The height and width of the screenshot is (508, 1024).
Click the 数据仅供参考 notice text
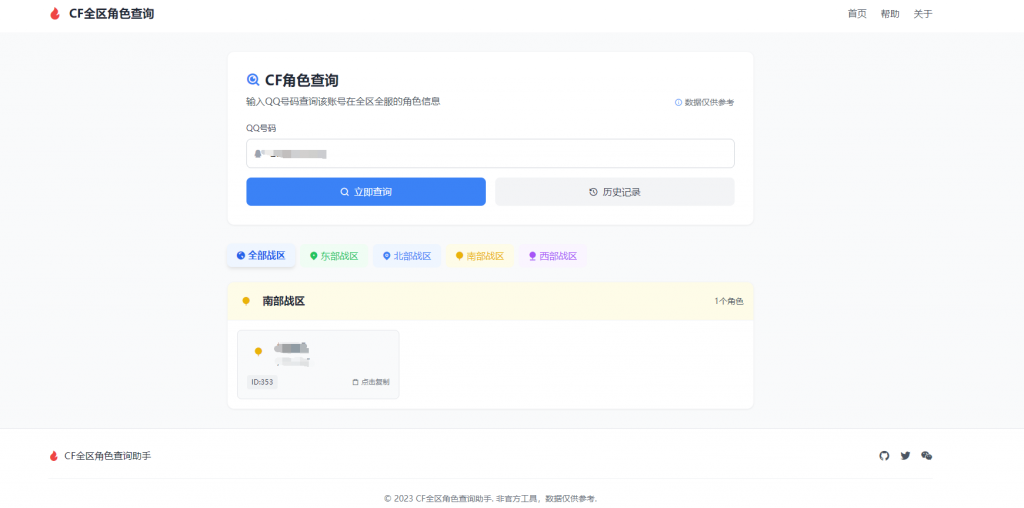pos(709,103)
